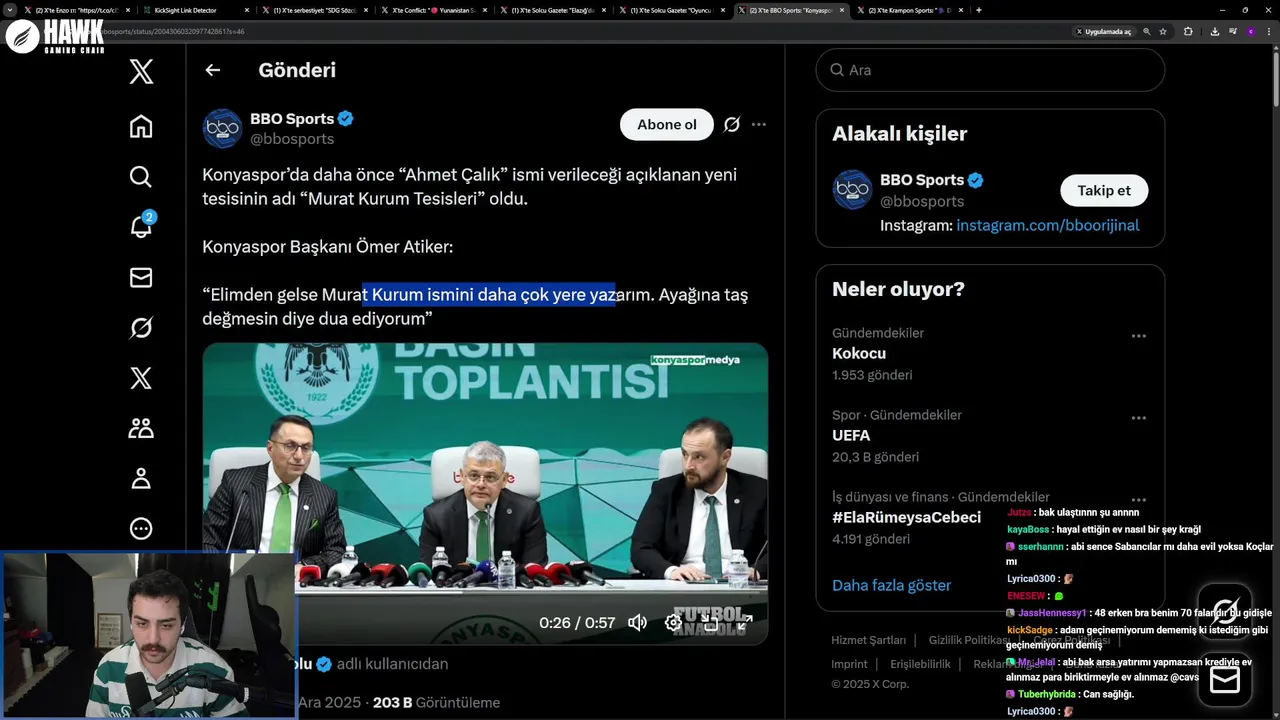The width and height of the screenshot is (1280, 720).
Task: Open #ElaRümeysaCebeci trending topic
Action: [x=906, y=517]
